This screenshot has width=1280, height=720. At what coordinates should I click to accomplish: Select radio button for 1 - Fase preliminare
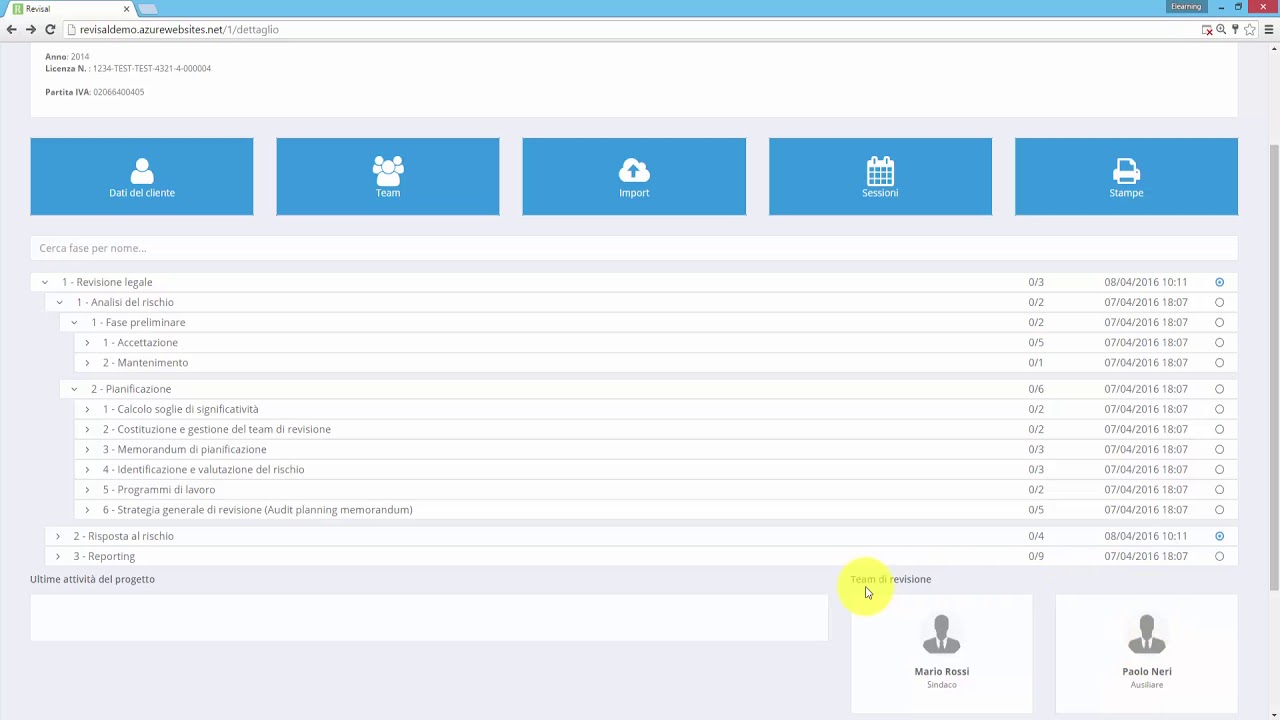pos(1219,322)
